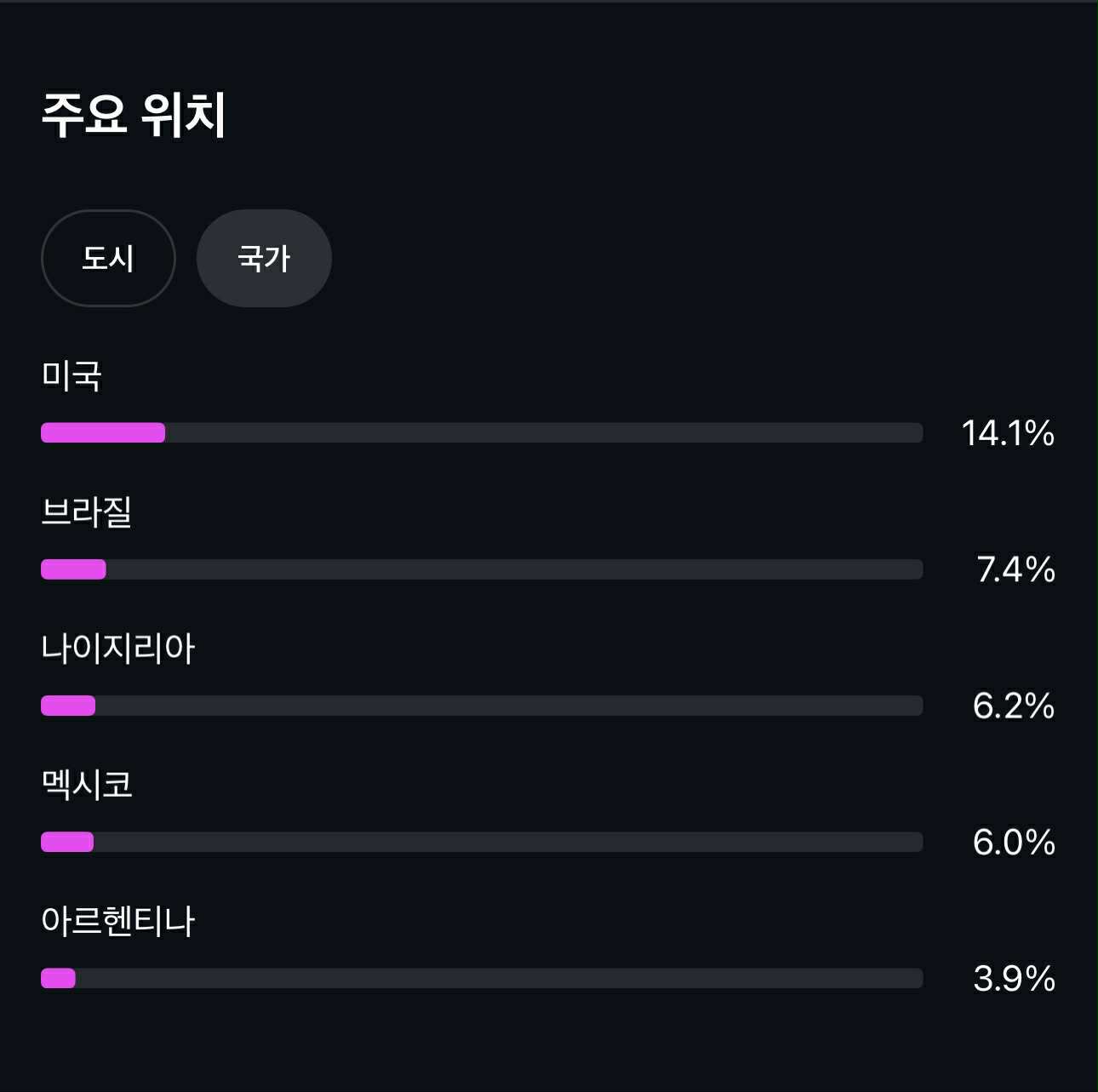Click the 주요 위치 heading
Screen dimensions: 1098x1092
[134, 114]
